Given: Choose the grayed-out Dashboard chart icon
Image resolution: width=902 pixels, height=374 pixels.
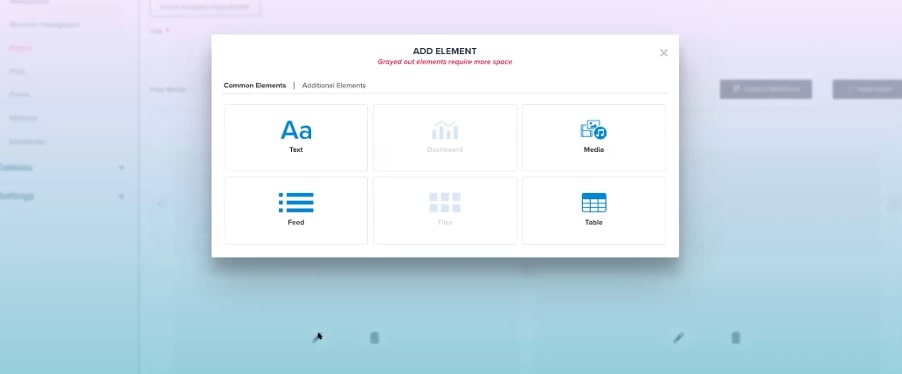Looking at the screenshot, I should [x=445, y=131].
